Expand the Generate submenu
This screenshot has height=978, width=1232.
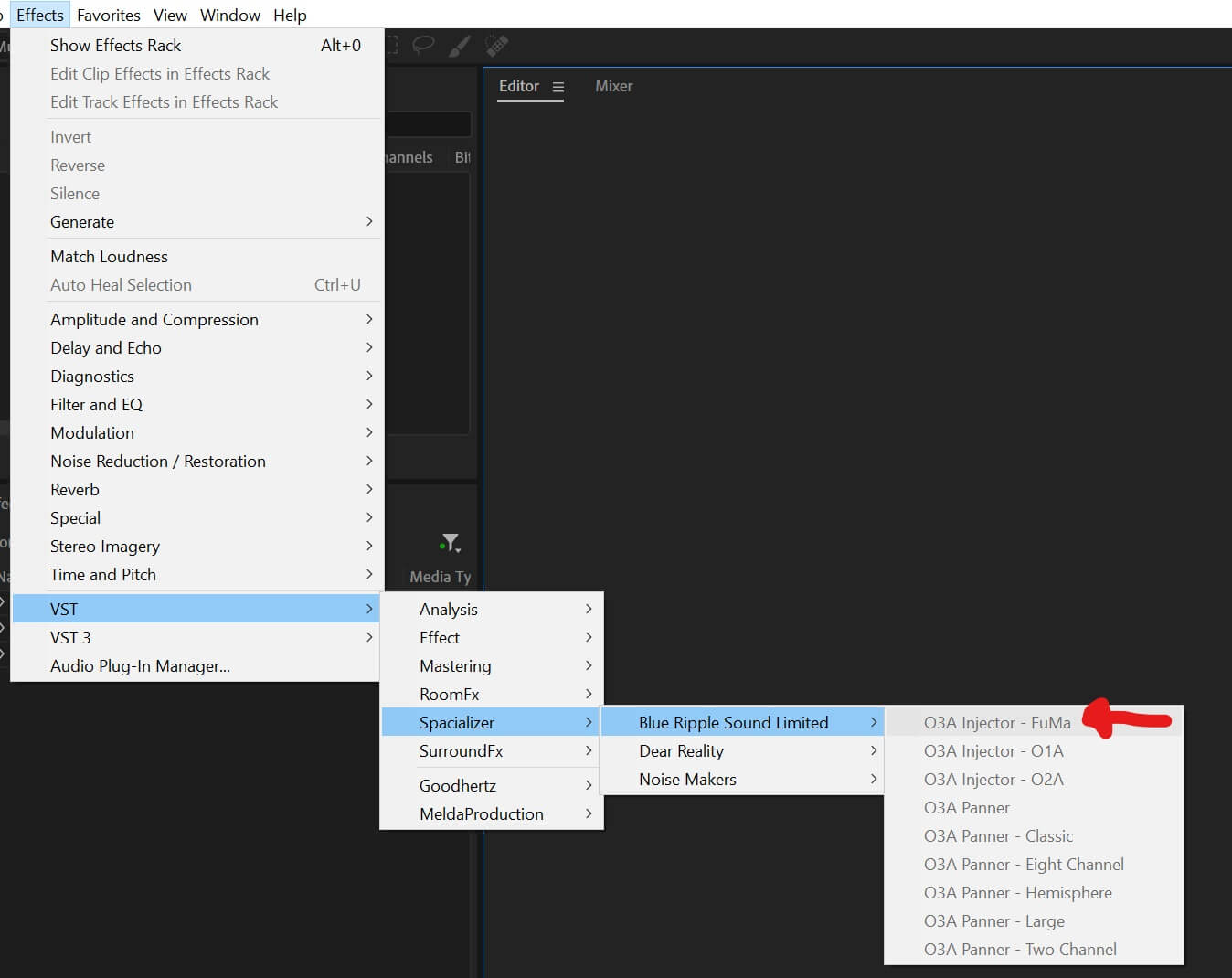pyautogui.click(x=196, y=221)
